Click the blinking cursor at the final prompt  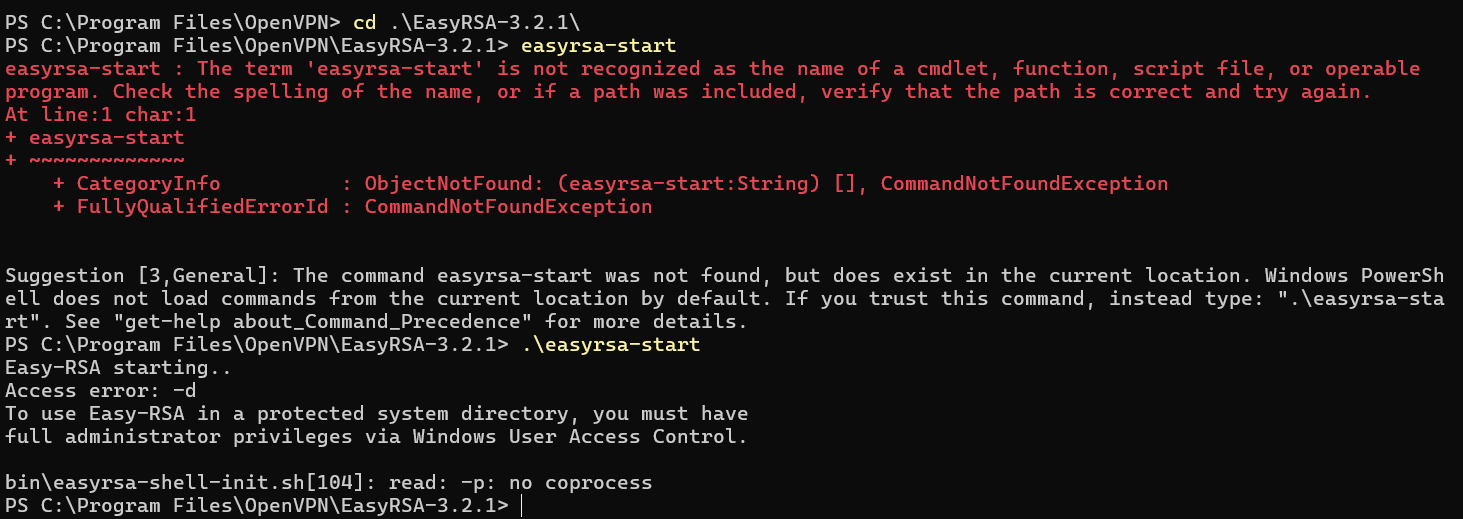click(522, 506)
